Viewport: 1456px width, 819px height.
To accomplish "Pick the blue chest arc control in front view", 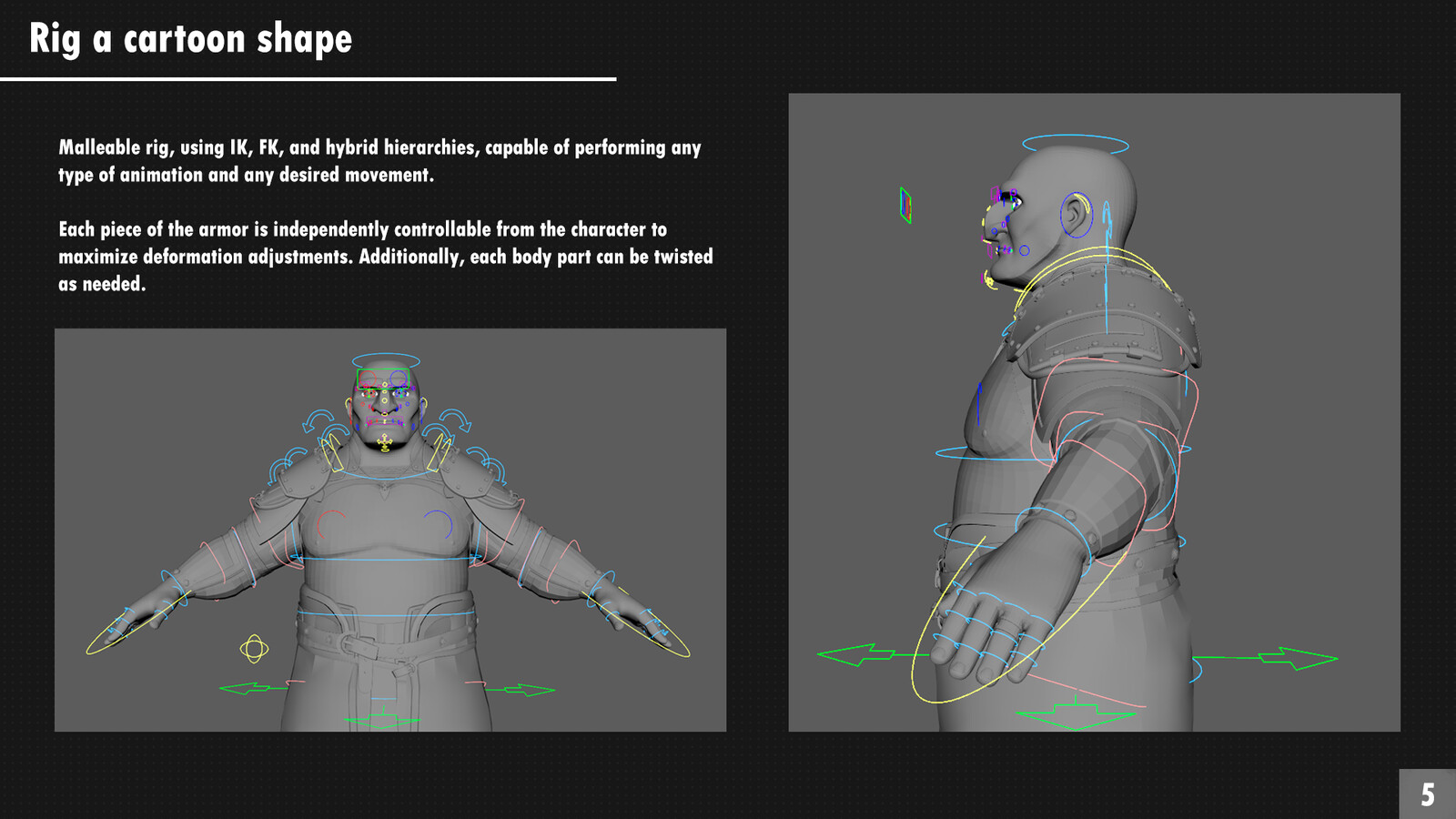I will tap(440, 523).
